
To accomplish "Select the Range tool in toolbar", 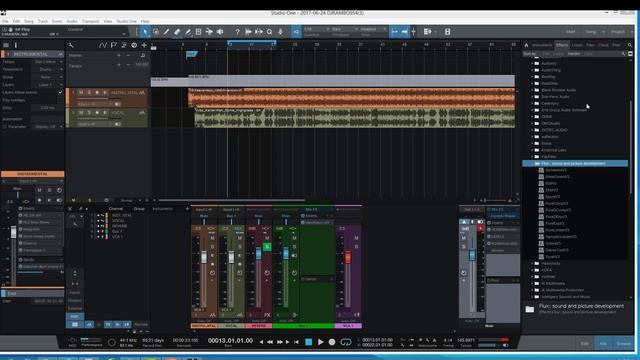I will pyautogui.click(x=156, y=31).
